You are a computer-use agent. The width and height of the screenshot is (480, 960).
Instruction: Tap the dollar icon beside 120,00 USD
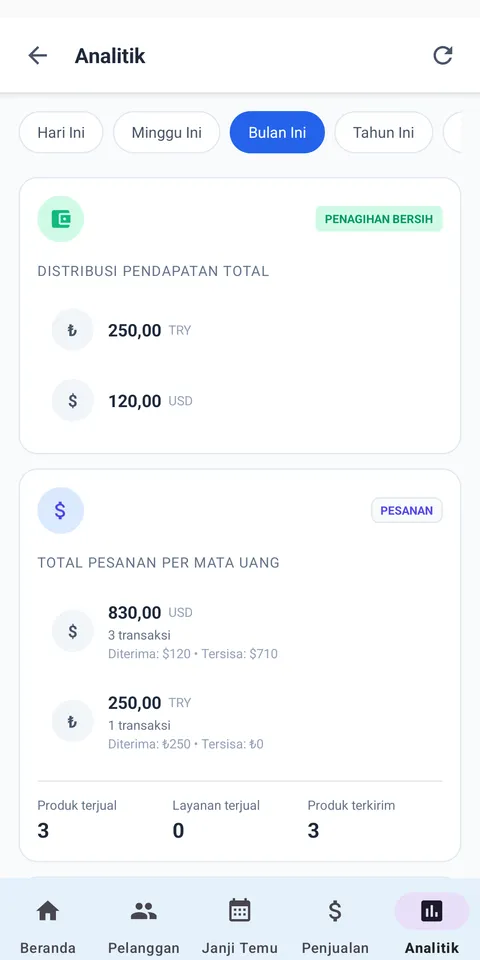[72, 400]
